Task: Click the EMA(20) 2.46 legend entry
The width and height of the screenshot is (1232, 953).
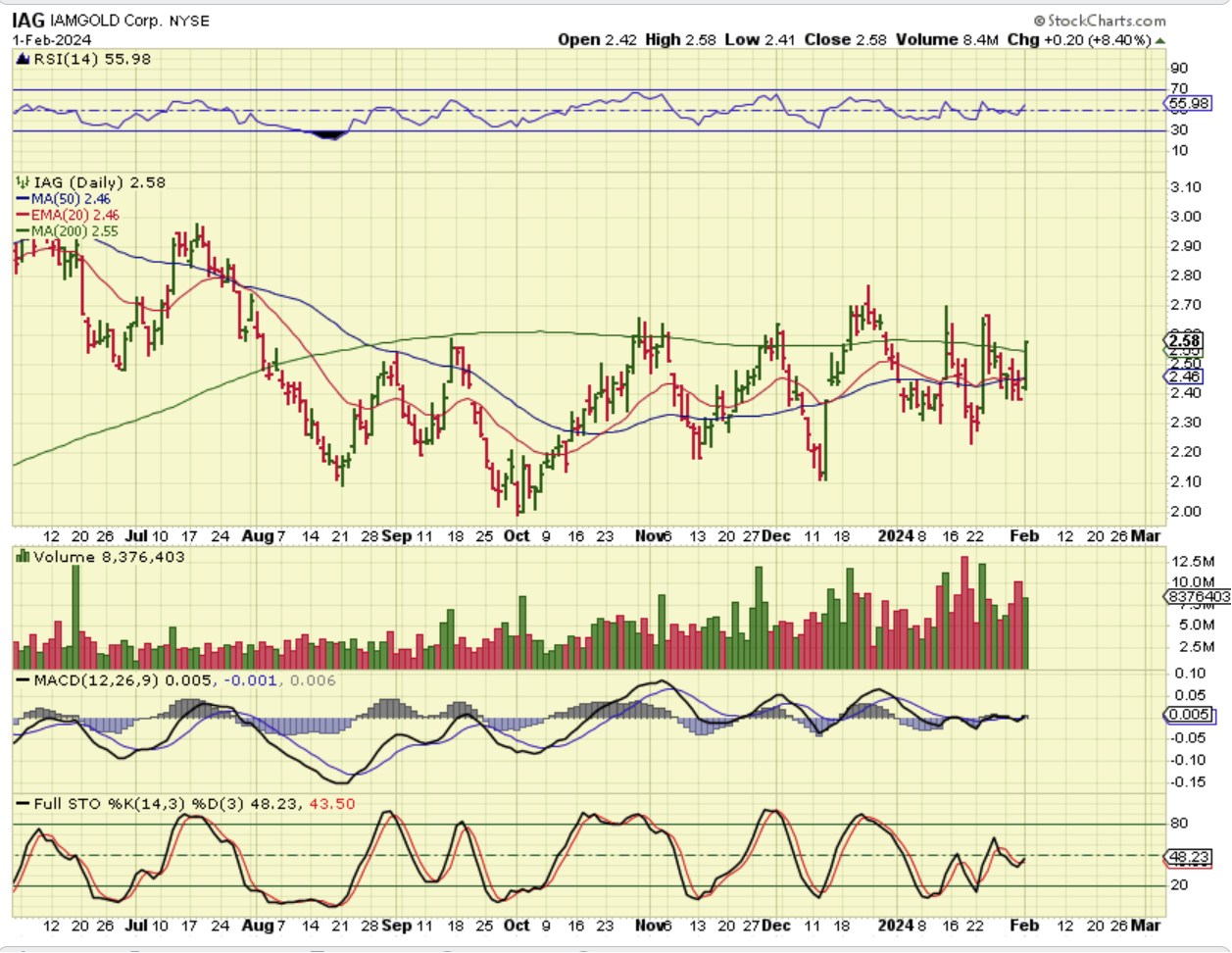Action: [x=68, y=215]
